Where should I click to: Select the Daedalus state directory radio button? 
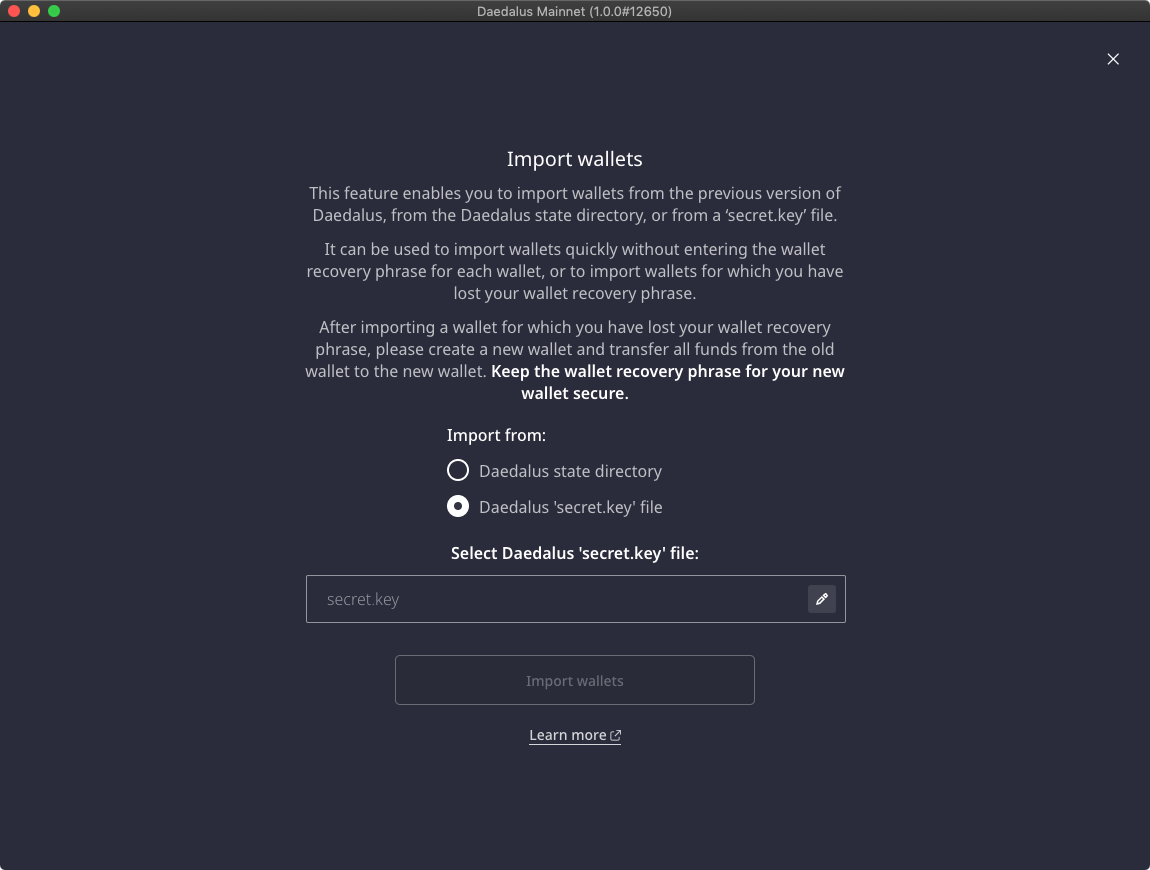458,470
